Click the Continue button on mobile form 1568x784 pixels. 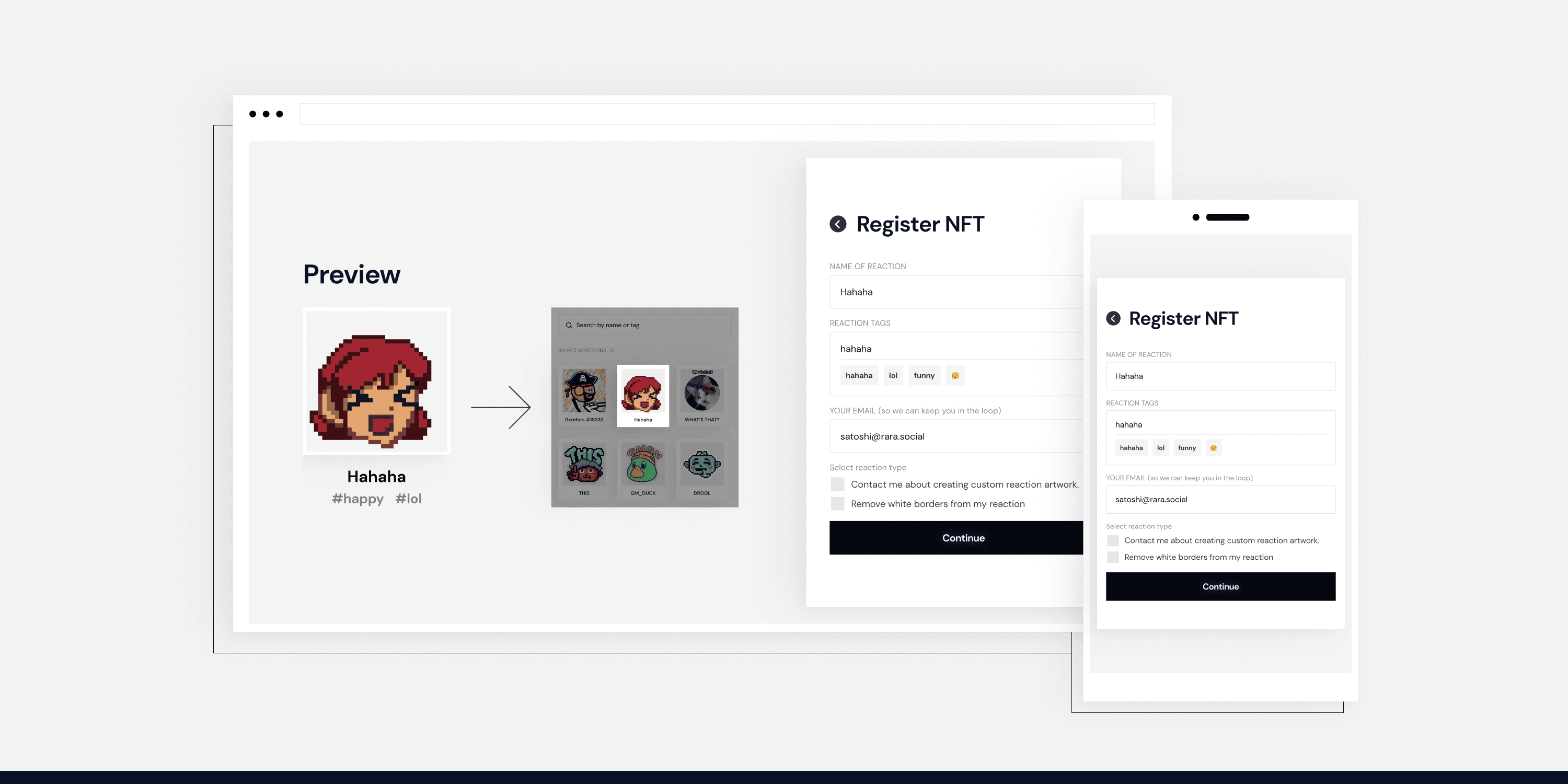pos(1220,586)
